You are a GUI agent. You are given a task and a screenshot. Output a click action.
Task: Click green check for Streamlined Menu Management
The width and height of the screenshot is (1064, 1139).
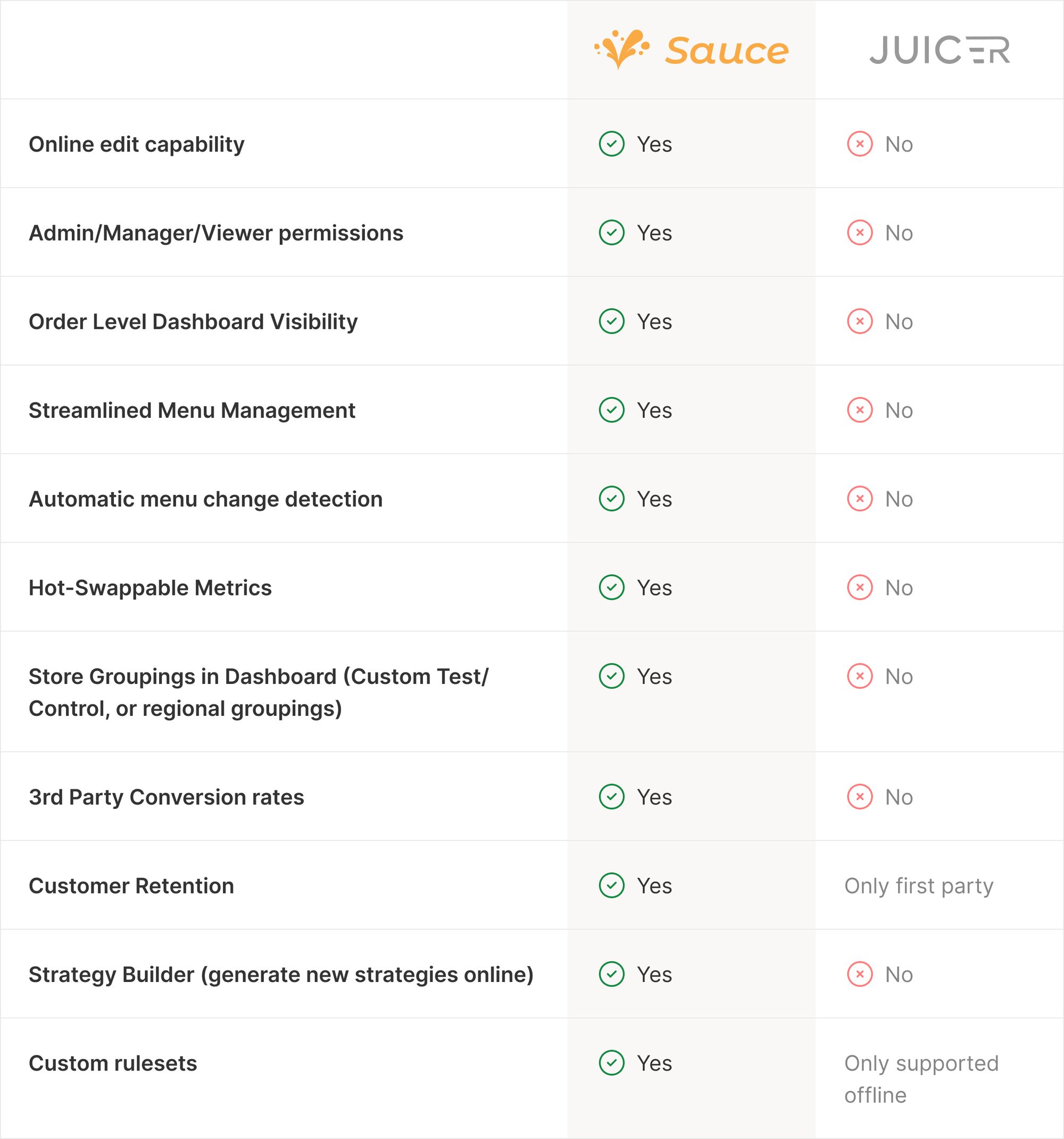(x=612, y=410)
